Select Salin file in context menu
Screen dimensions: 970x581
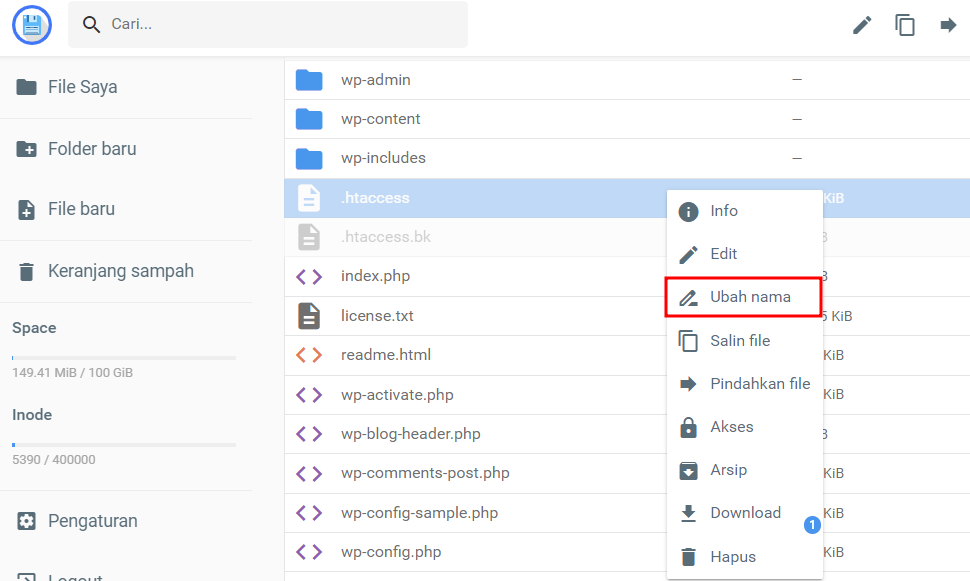click(740, 340)
